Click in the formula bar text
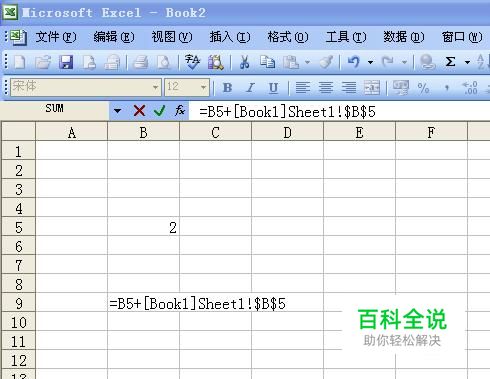The image size is (490, 379). [287, 111]
